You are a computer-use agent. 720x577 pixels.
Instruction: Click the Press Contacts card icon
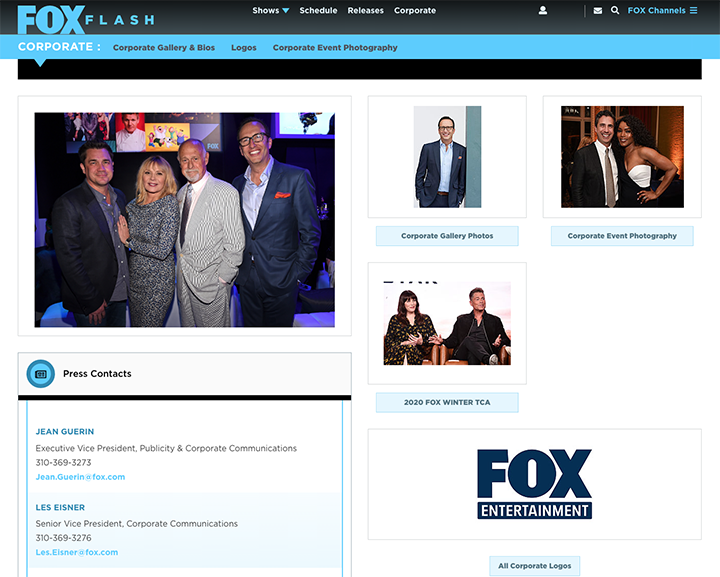(41, 374)
